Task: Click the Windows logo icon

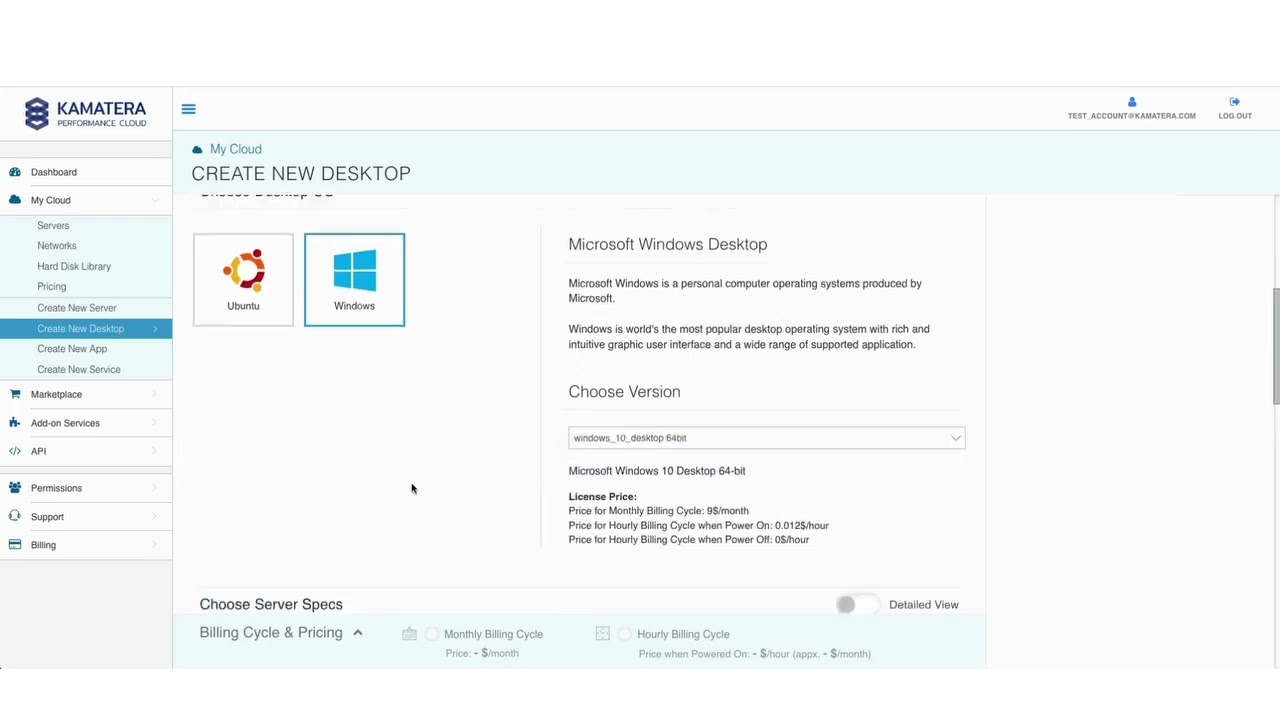Action: (355, 271)
